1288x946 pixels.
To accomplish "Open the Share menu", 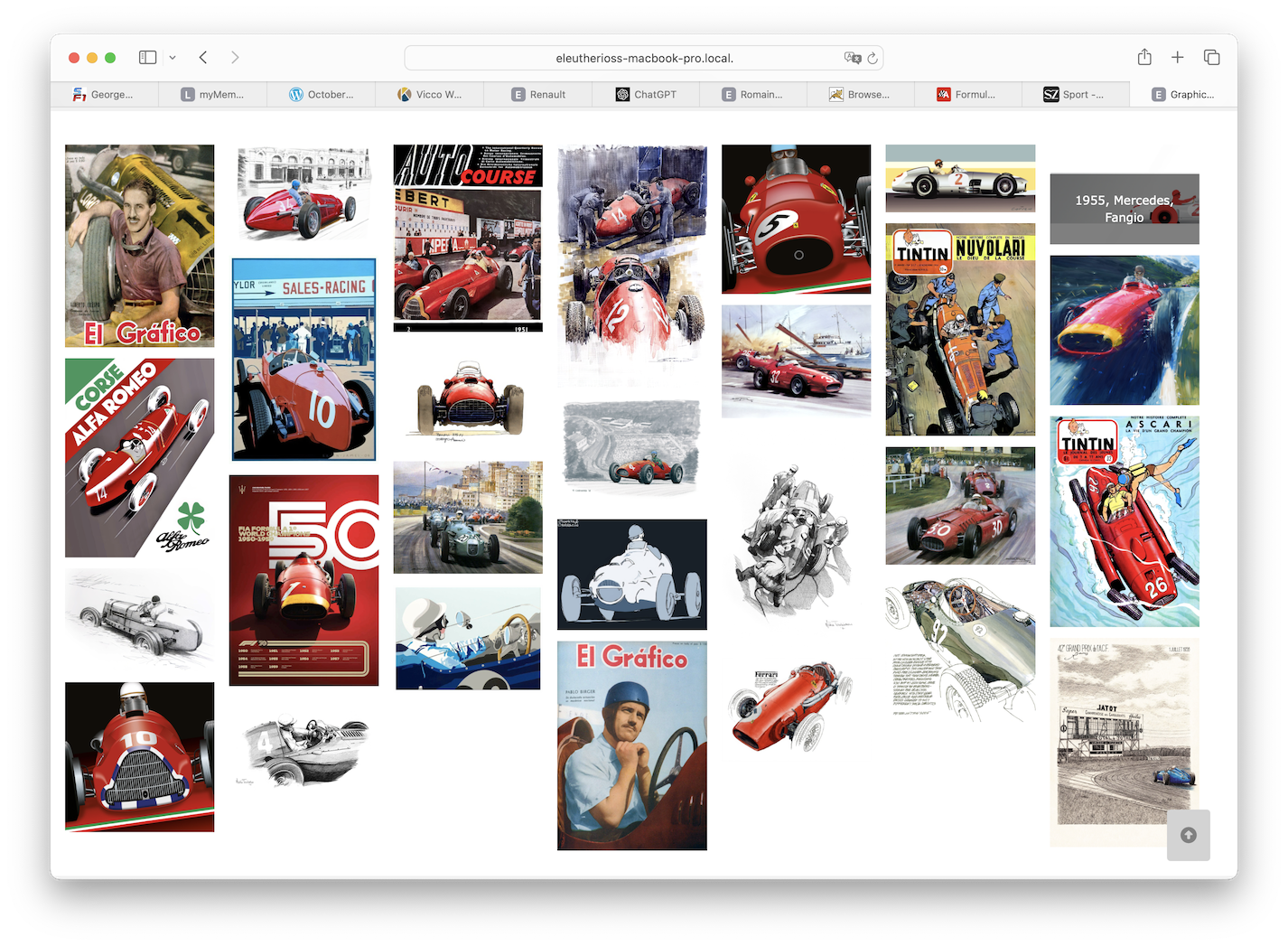I will click(x=1144, y=58).
